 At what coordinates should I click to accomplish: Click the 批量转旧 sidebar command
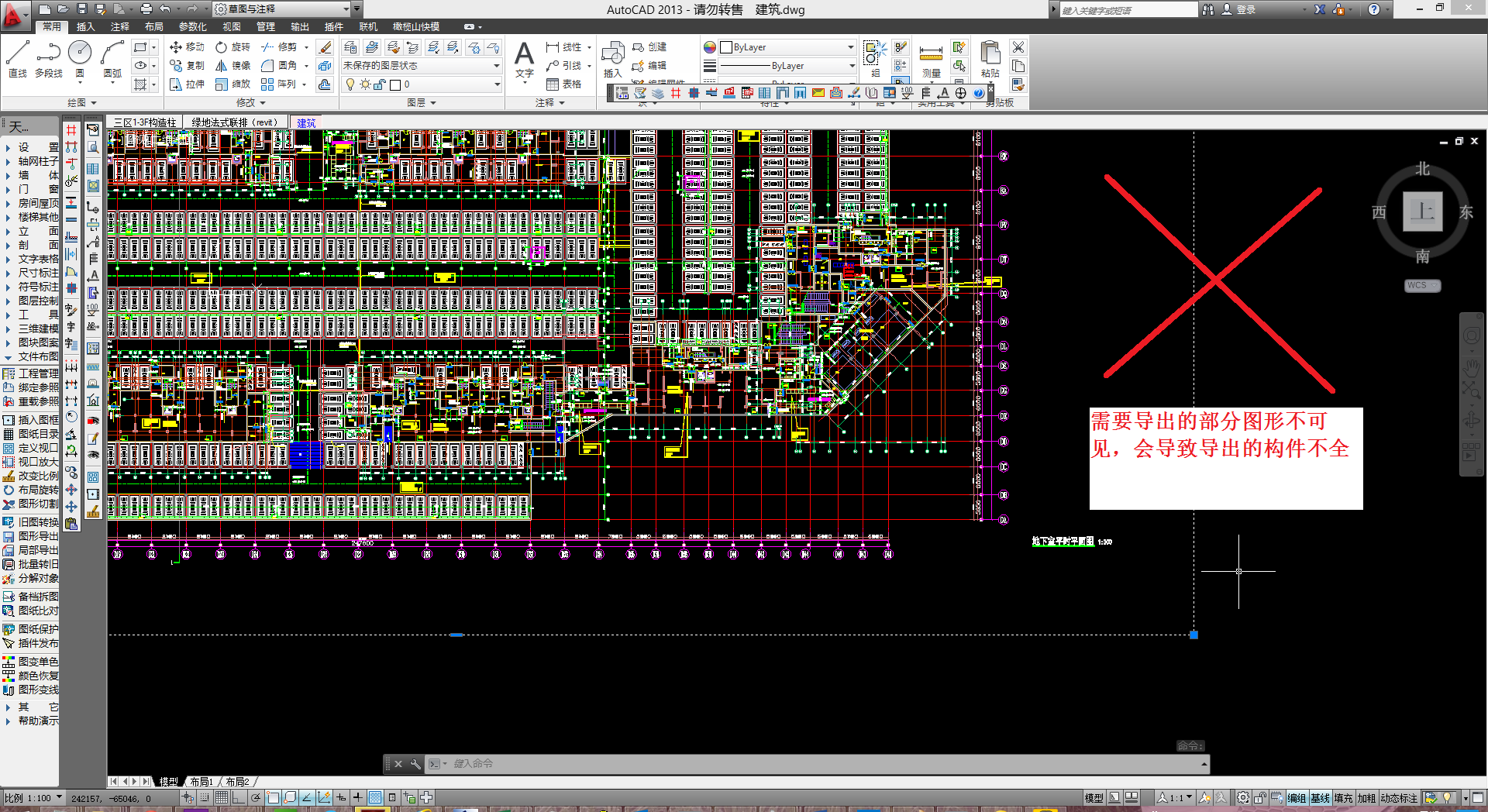point(32,564)
